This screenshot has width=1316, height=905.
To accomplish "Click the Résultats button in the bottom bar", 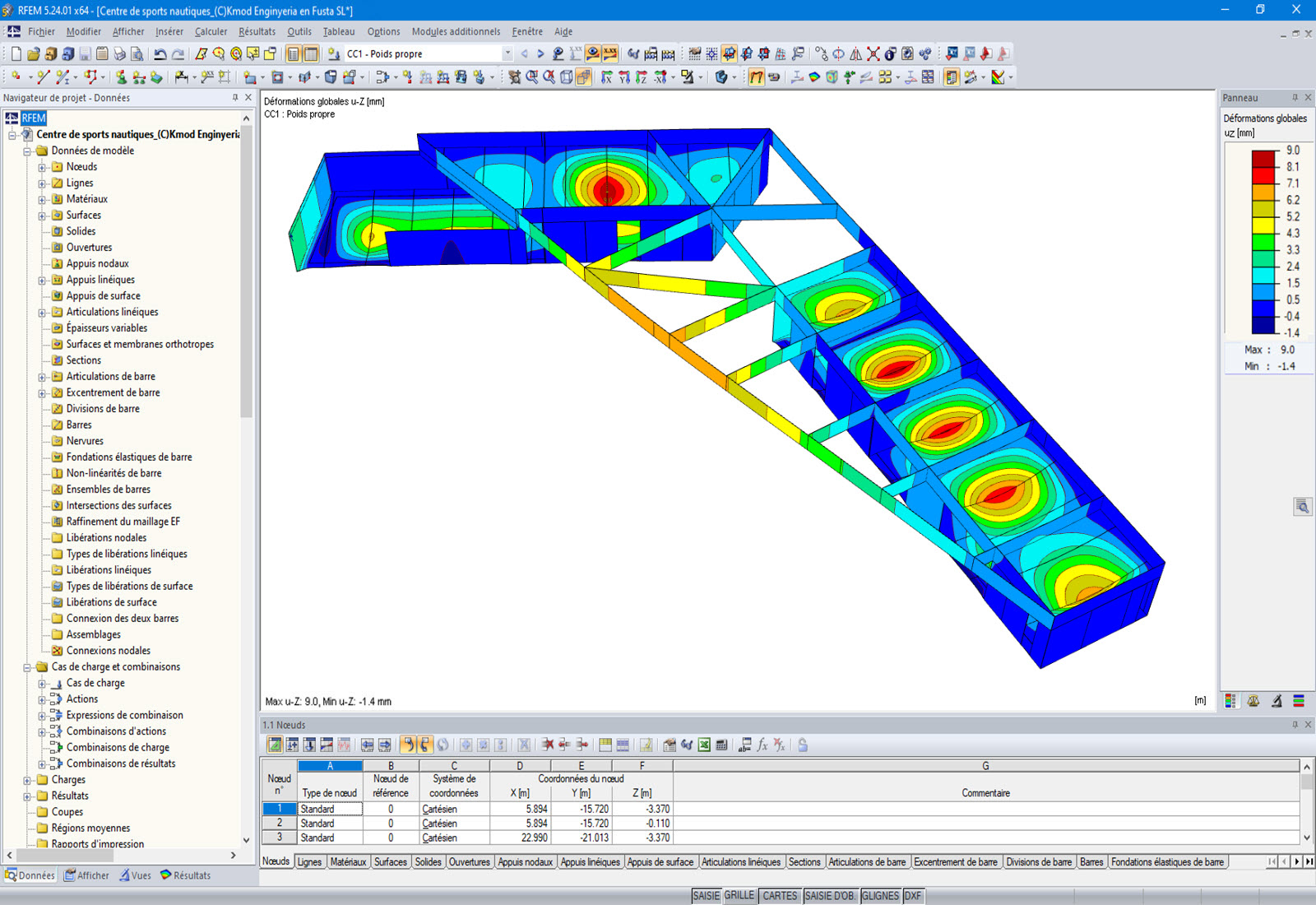I will pyautogui.click(x=185, y=875).
